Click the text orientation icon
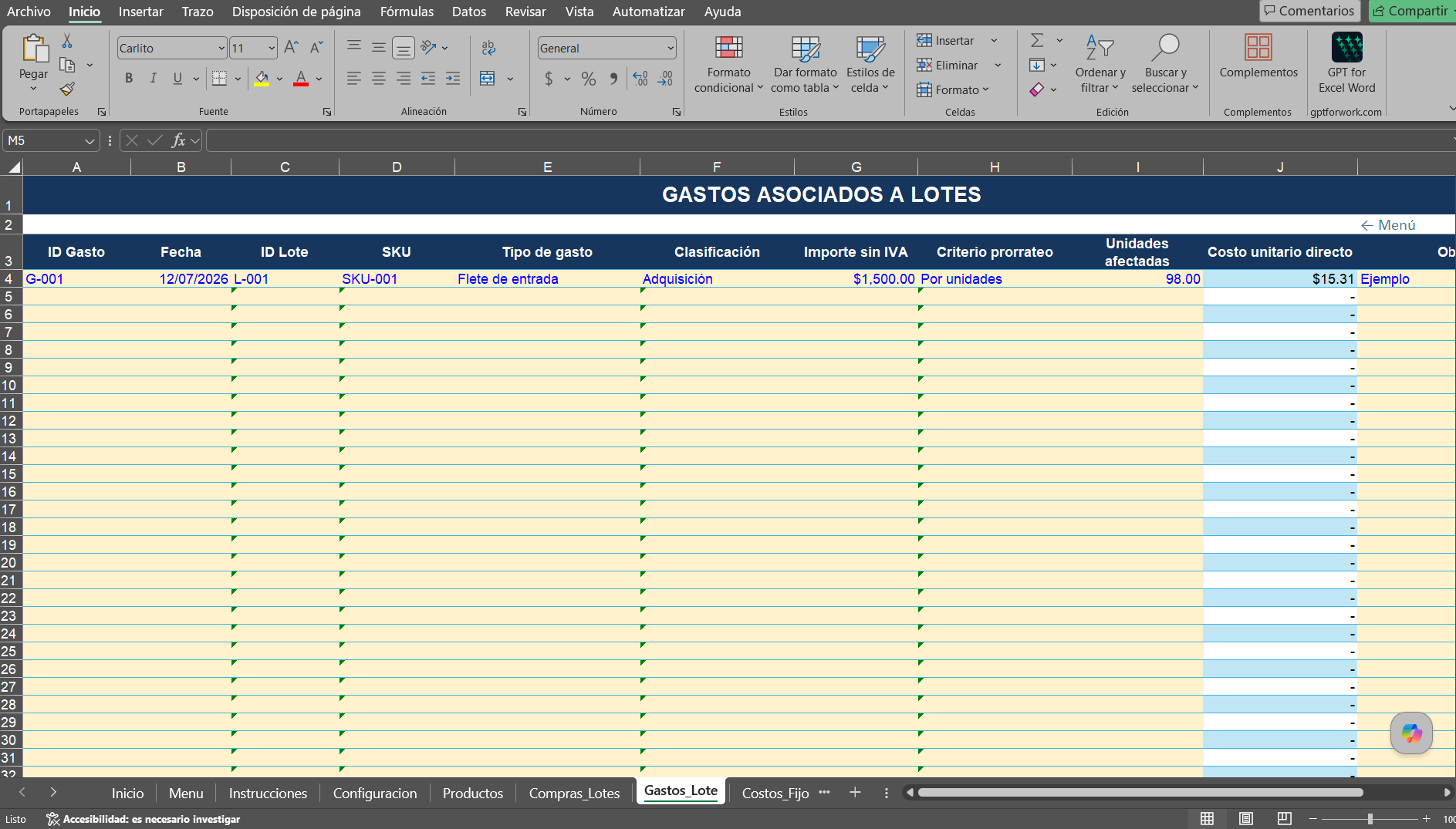This screenshot has width=1456, height=829. pos(429,48)
